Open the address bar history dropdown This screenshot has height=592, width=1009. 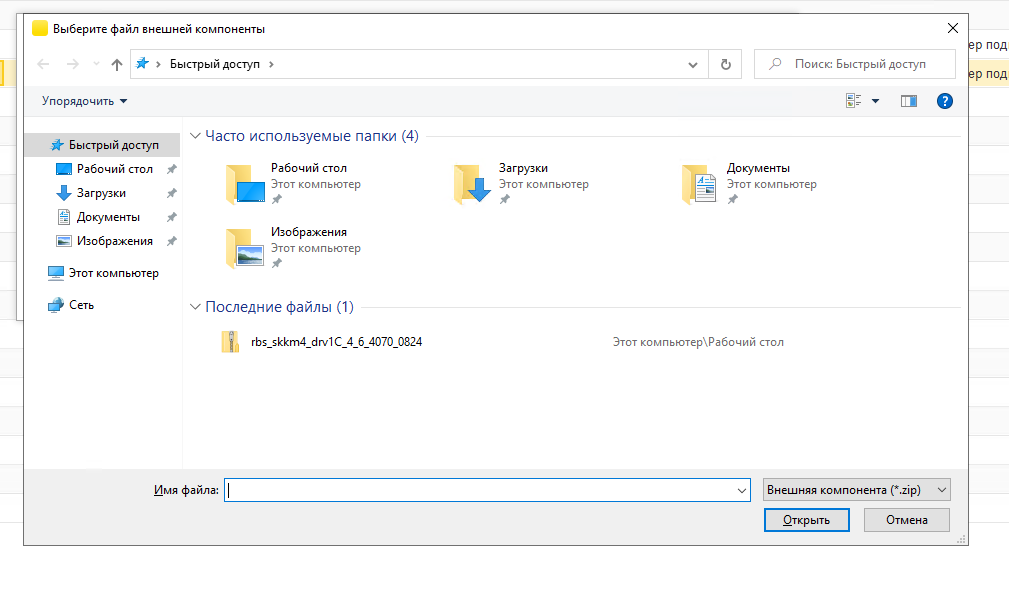(692, 64)
